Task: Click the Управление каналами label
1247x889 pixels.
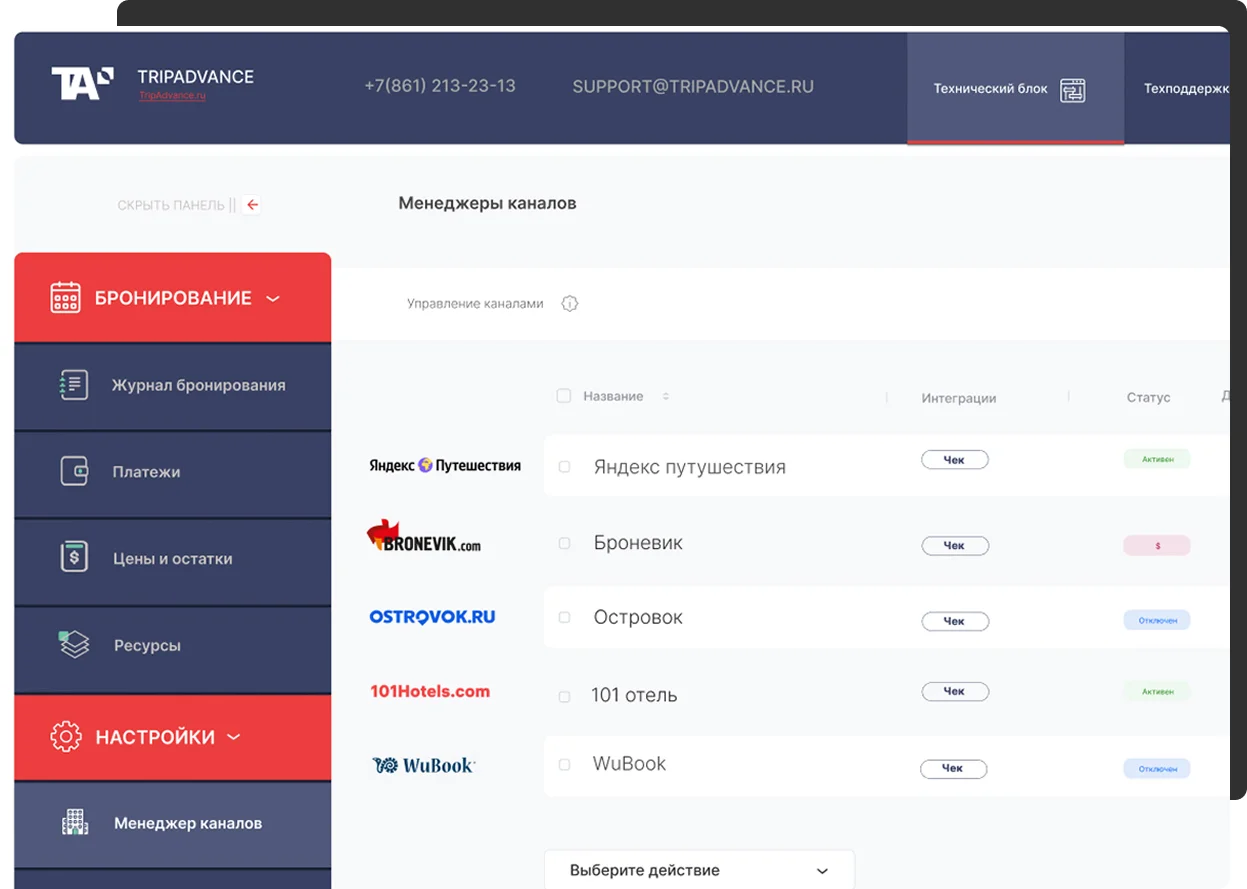Action: coord(475,304)
